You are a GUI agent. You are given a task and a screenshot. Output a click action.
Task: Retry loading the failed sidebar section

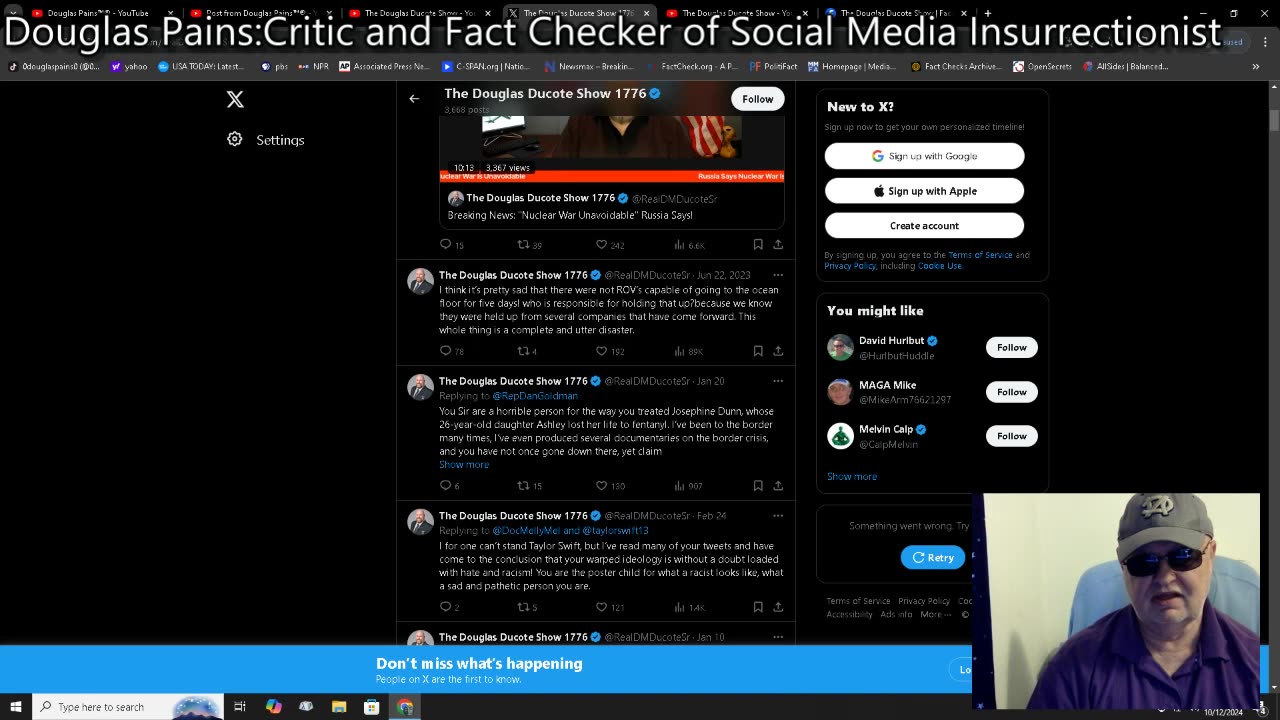933,557
